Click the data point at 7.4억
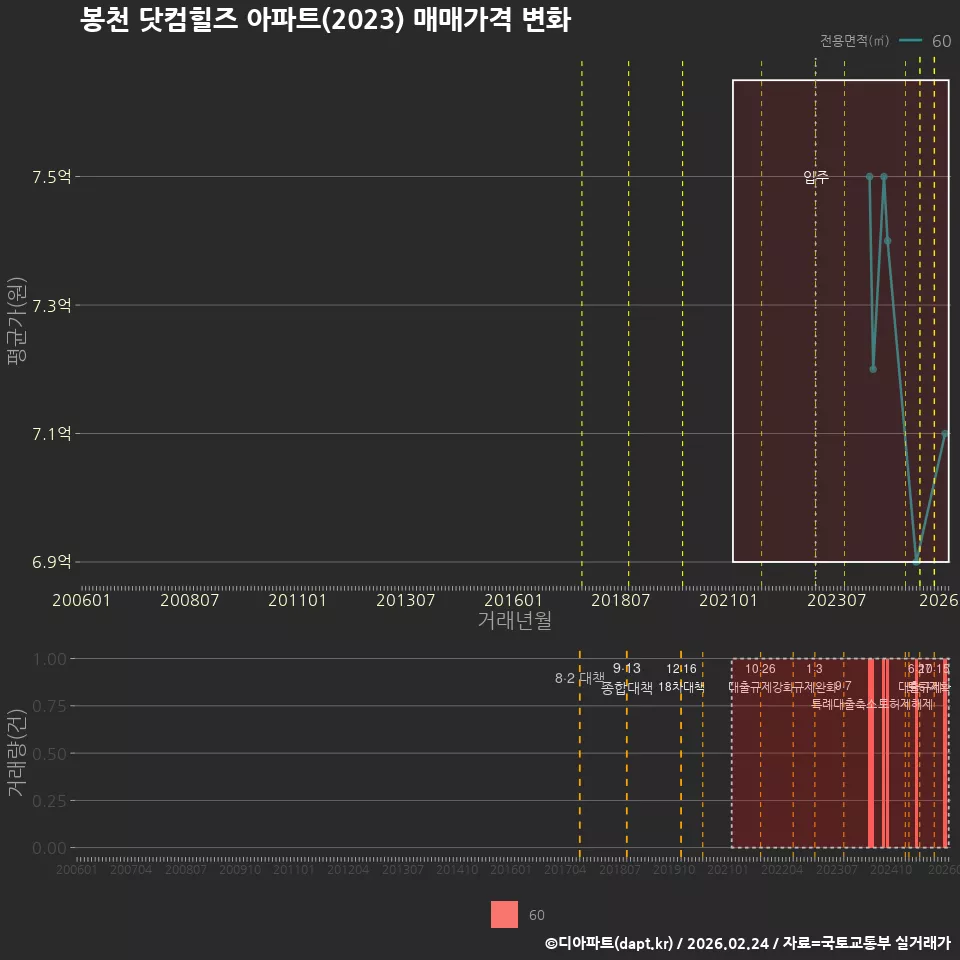 tap(888, 241)
